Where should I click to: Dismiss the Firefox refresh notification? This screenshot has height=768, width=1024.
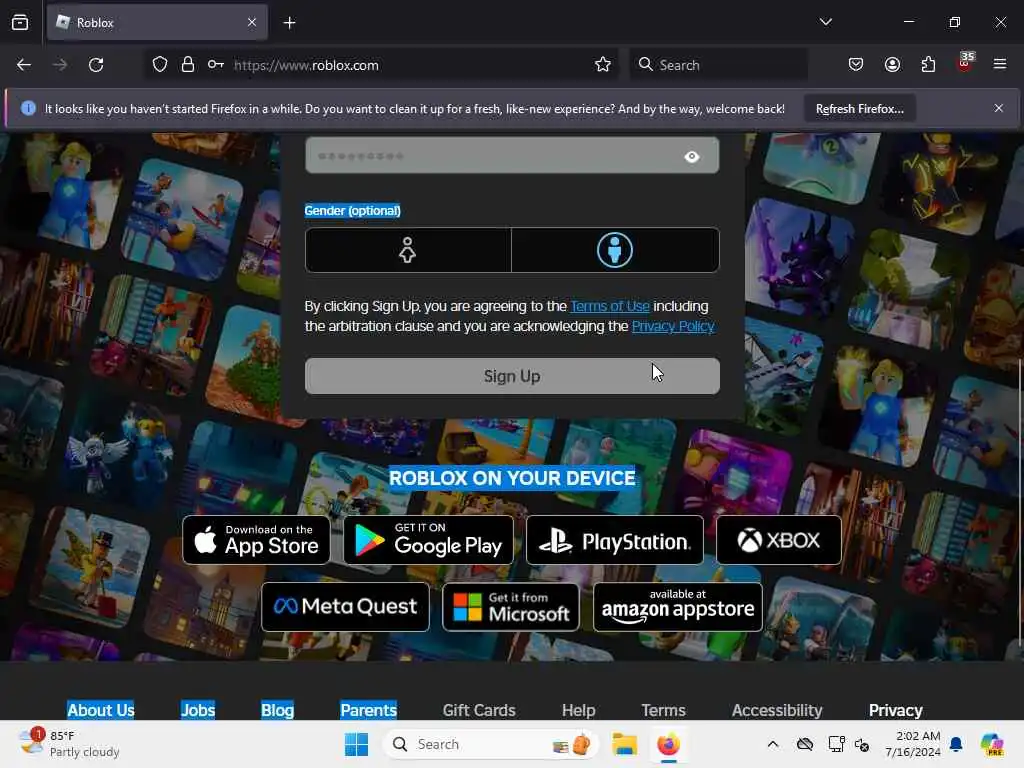999,108
